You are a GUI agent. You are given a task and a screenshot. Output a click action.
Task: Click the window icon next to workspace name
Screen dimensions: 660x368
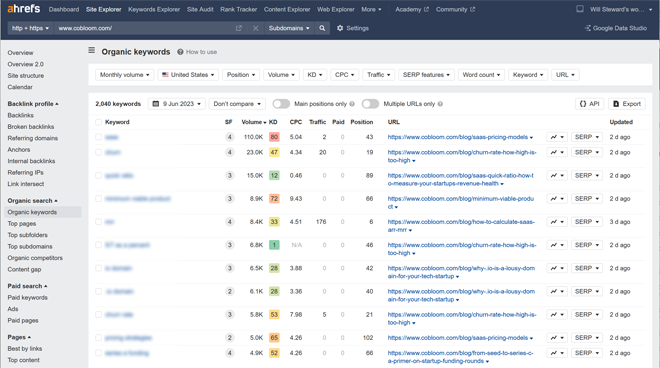pos(580,9)
